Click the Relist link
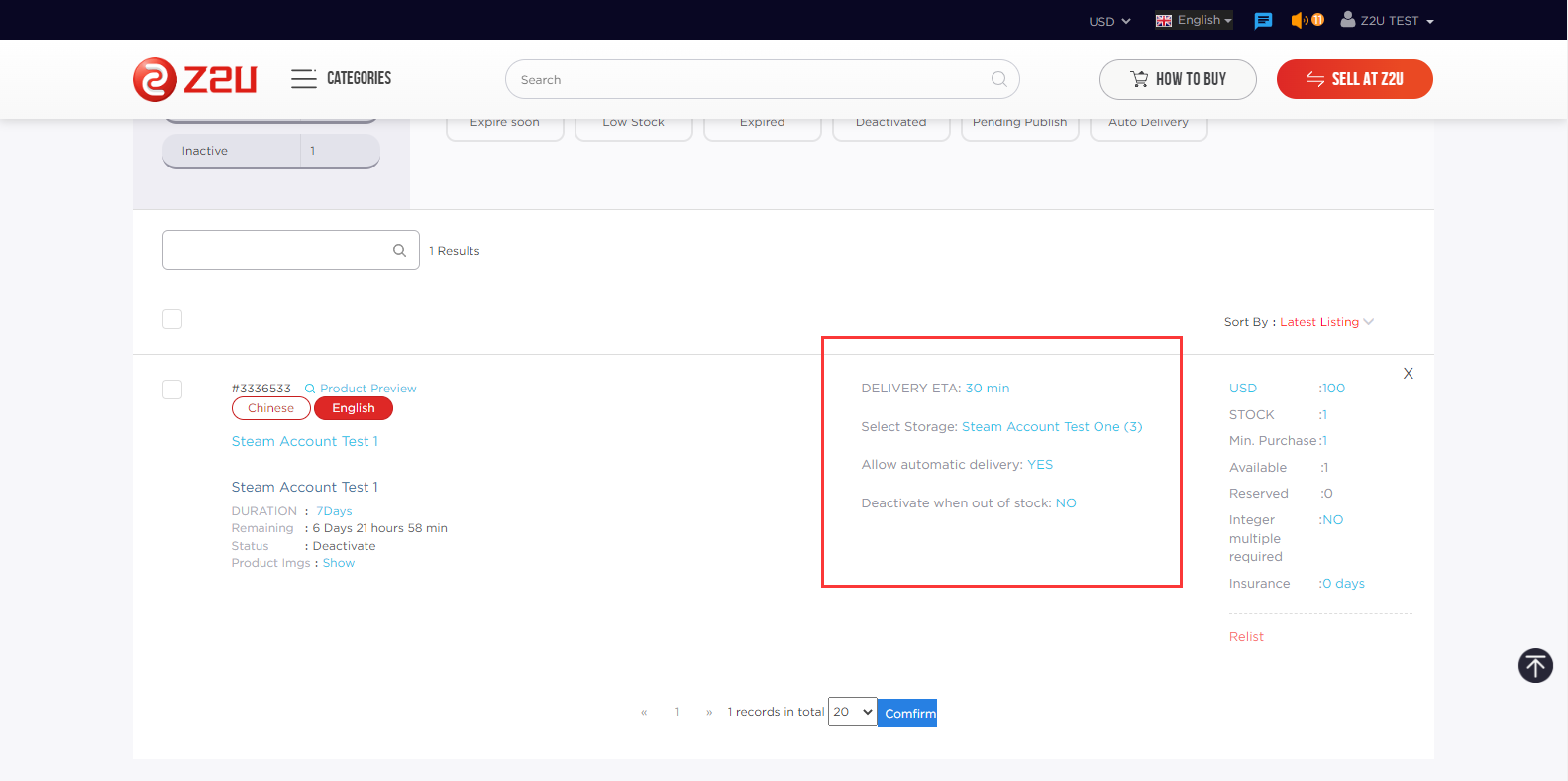Image resolution: width=1568 pixels, height=781 pixels. point(1246,637)
